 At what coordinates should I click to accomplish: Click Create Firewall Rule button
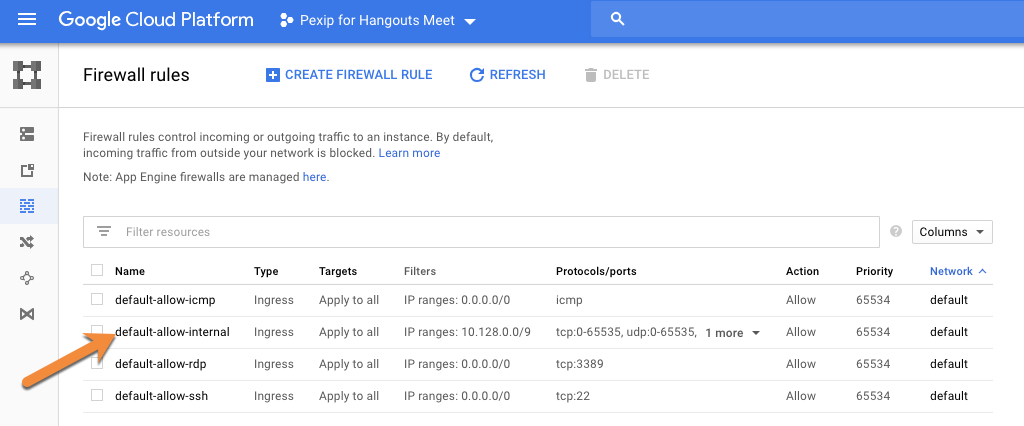click(x=349, y=75)
